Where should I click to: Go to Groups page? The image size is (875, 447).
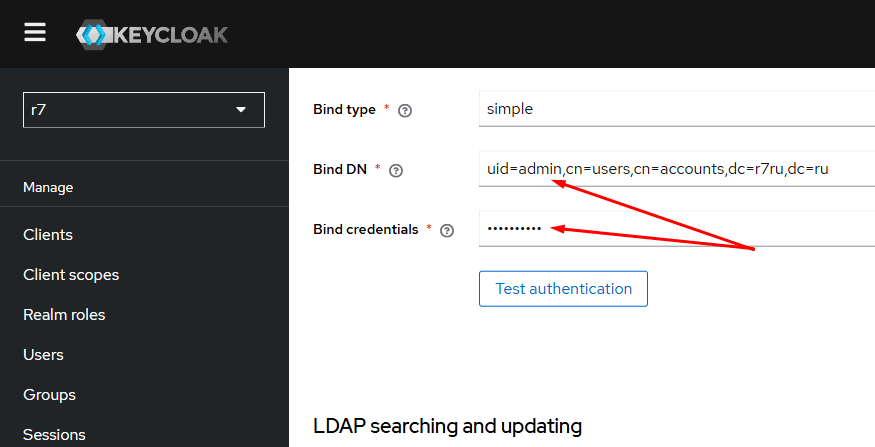coord(49,395)
